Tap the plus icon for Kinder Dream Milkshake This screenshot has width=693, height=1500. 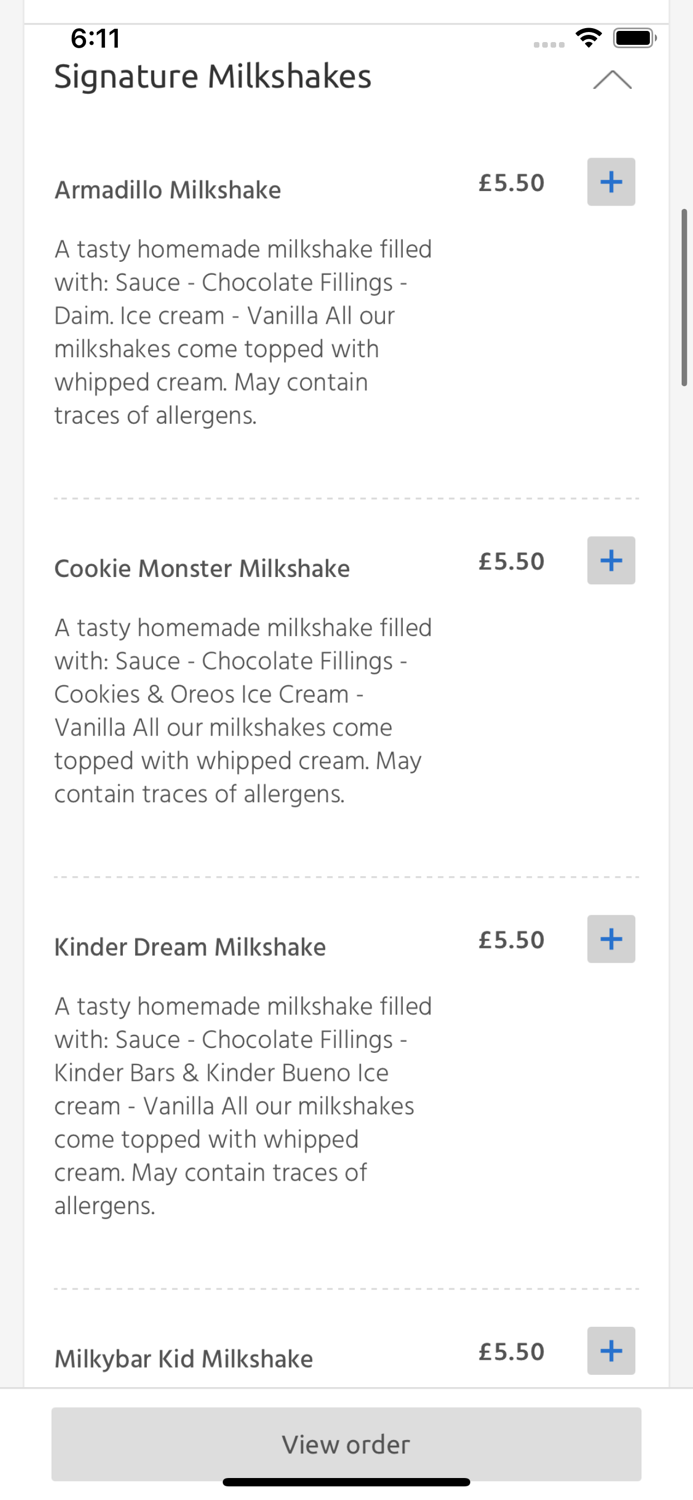point(610,939)
